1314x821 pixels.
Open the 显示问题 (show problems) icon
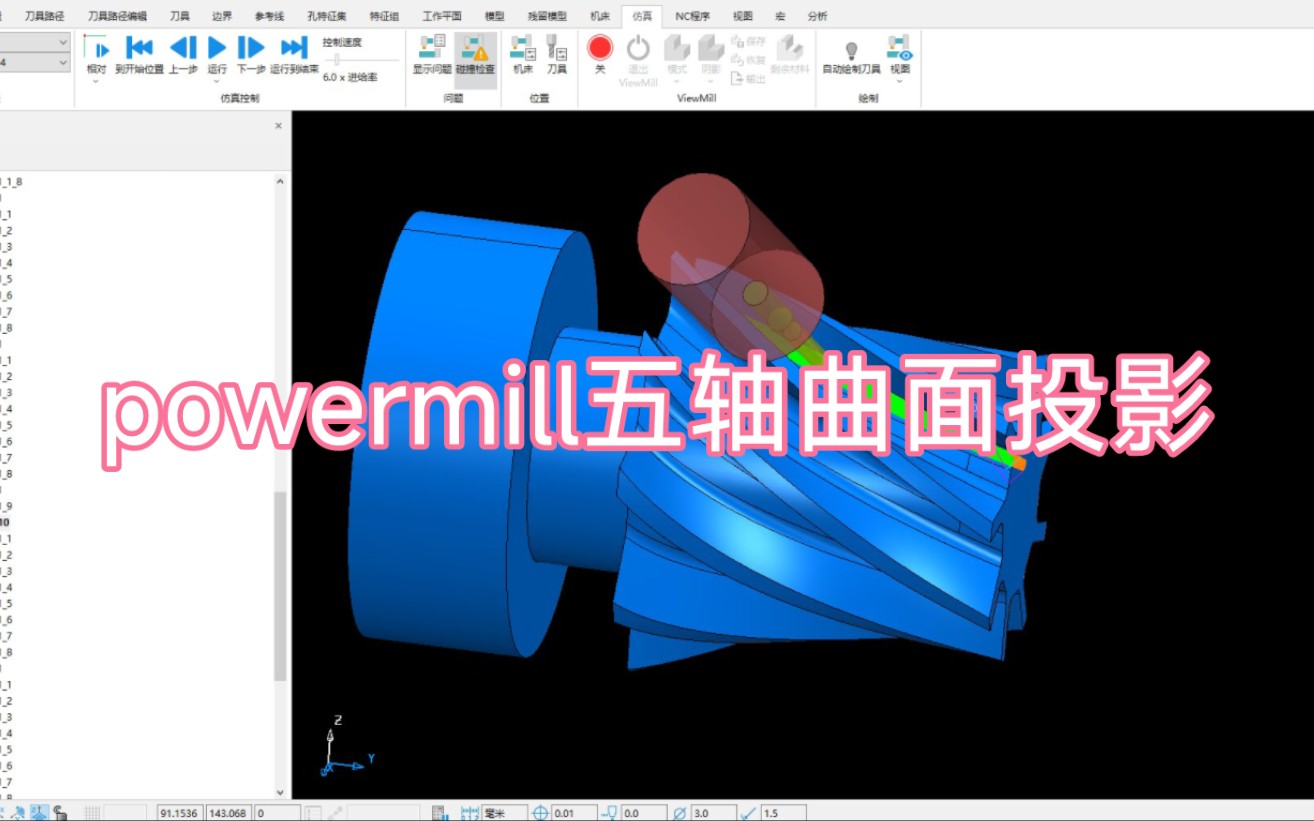(432, 47)
